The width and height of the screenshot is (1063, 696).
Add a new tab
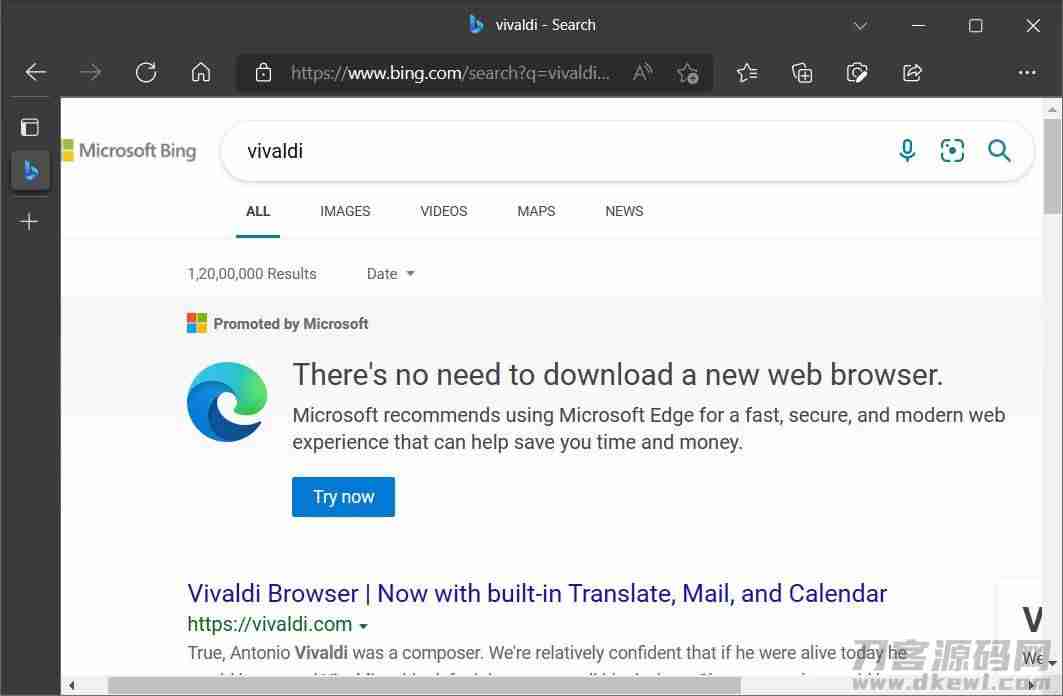coord(29,222)
